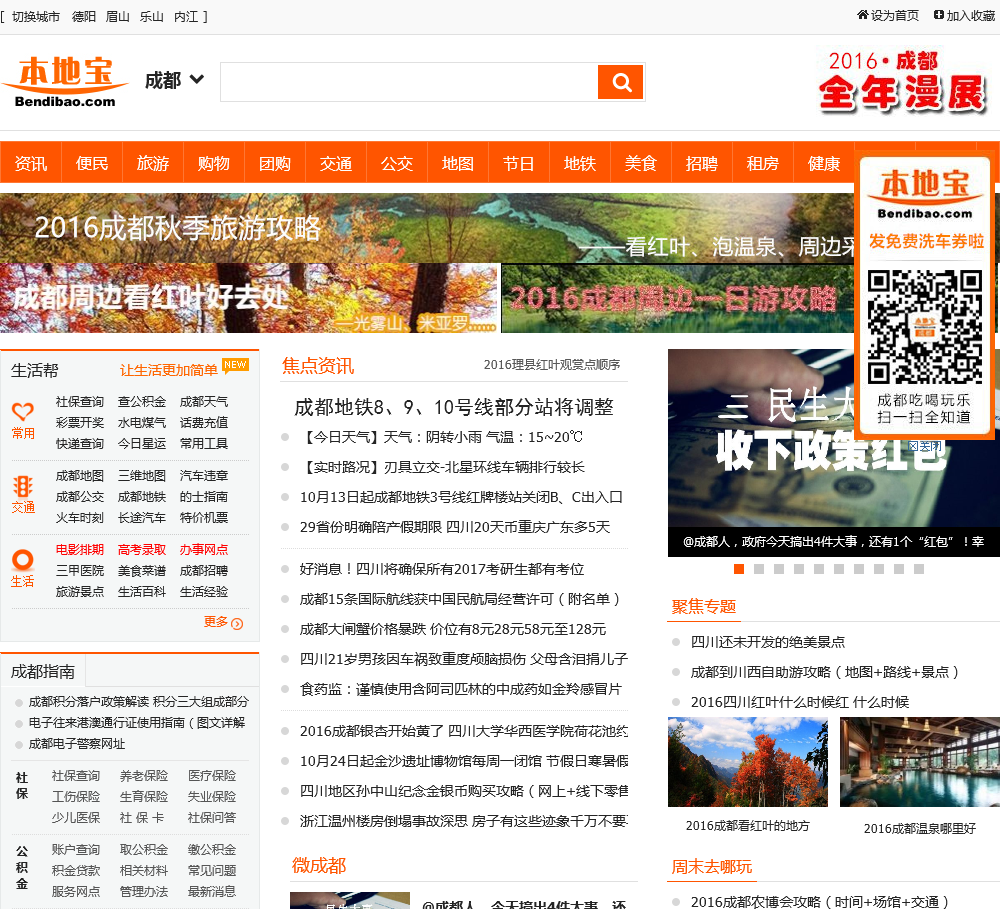Select the third carousel dot

779,568
